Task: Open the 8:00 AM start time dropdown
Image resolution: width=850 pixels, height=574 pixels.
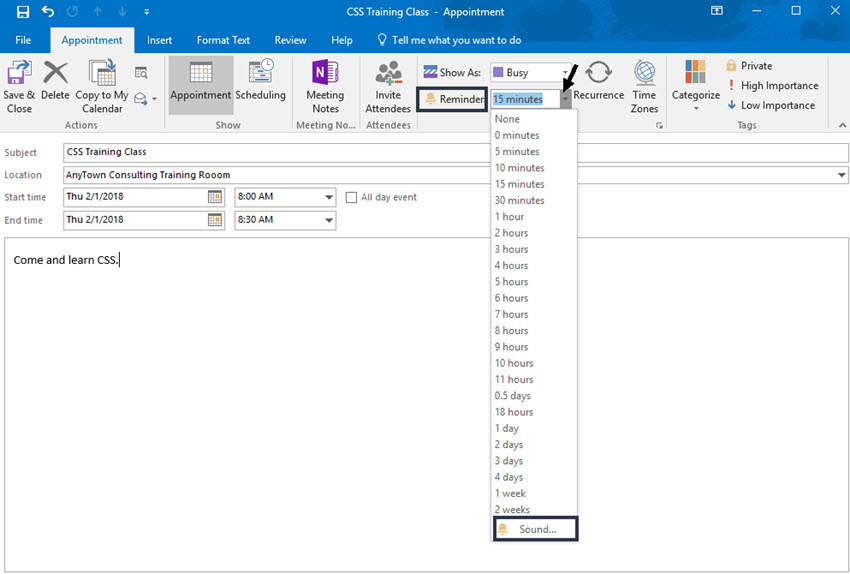Action: 329,197
